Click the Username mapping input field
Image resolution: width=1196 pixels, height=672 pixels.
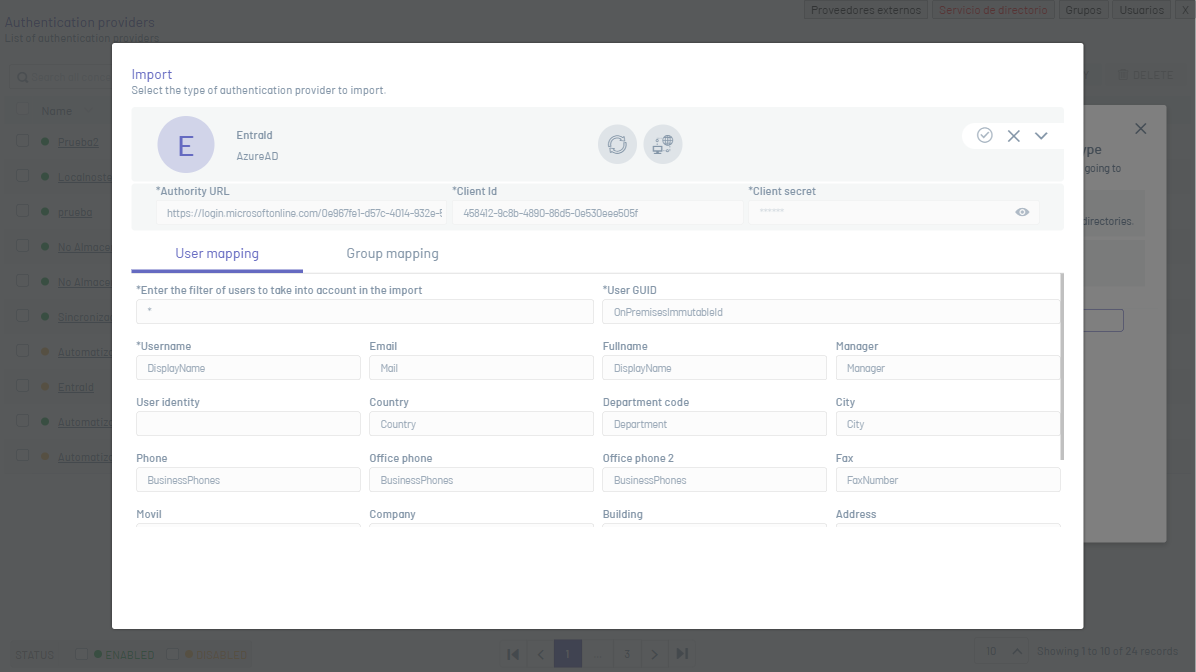pos(248,368)
